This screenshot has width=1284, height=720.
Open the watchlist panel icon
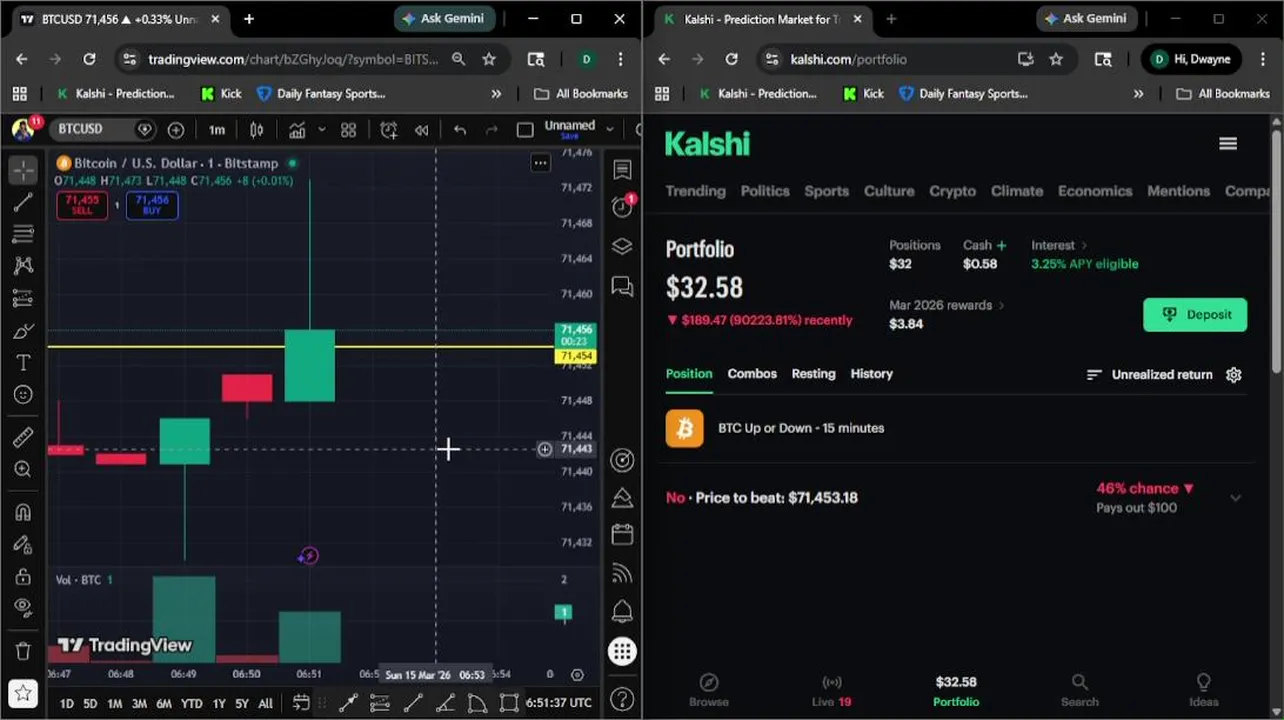tap(622, 170)
